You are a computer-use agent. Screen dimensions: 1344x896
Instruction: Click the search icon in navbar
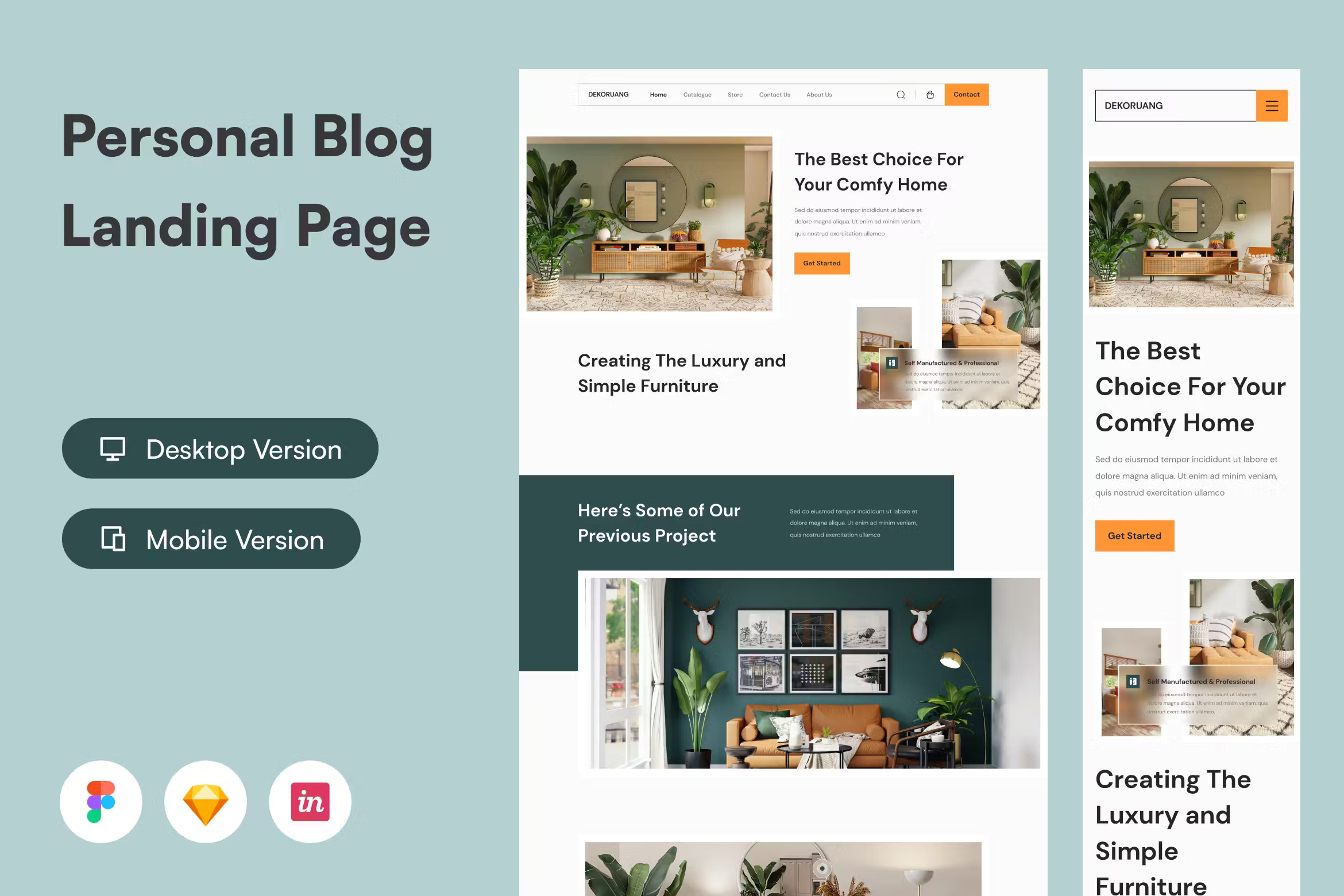[899, 94]
